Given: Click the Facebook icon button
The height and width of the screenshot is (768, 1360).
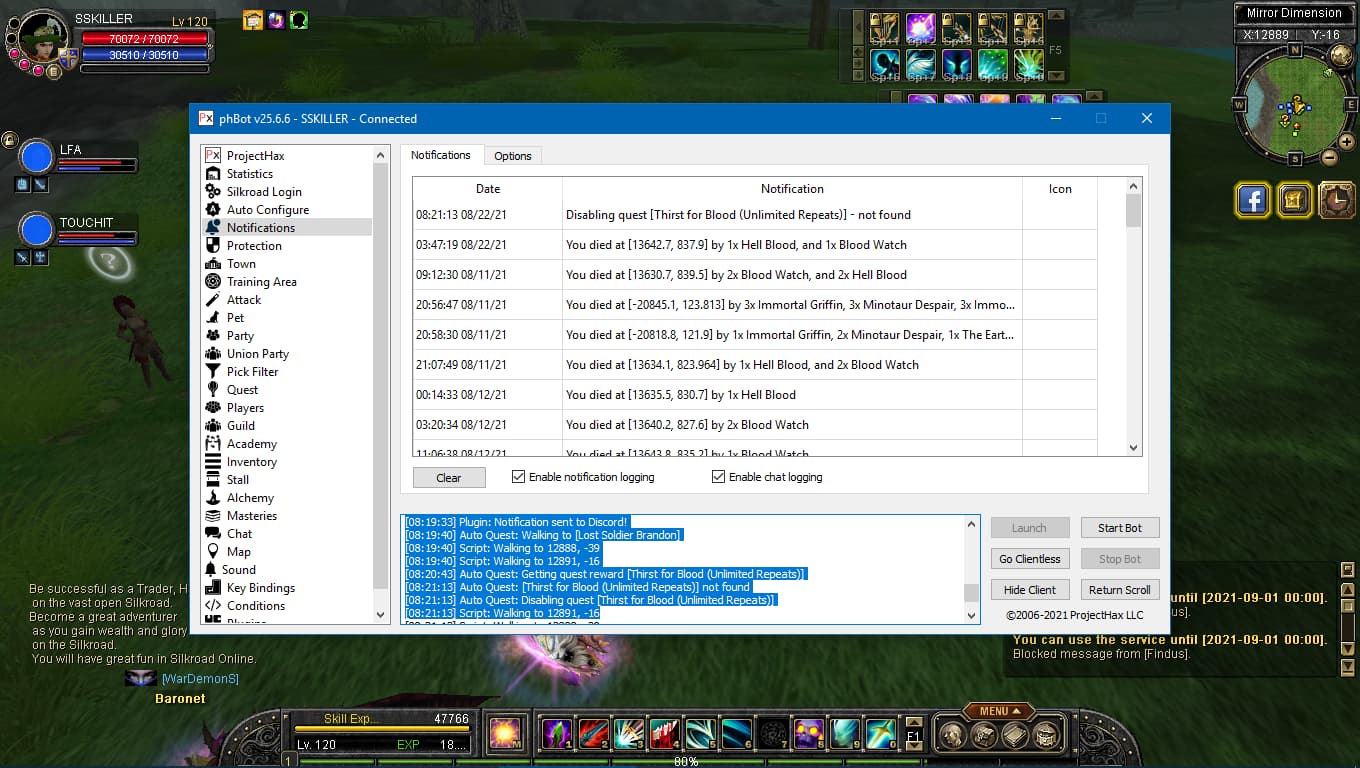Looking at the screenshot, I should pos(1252,200).
